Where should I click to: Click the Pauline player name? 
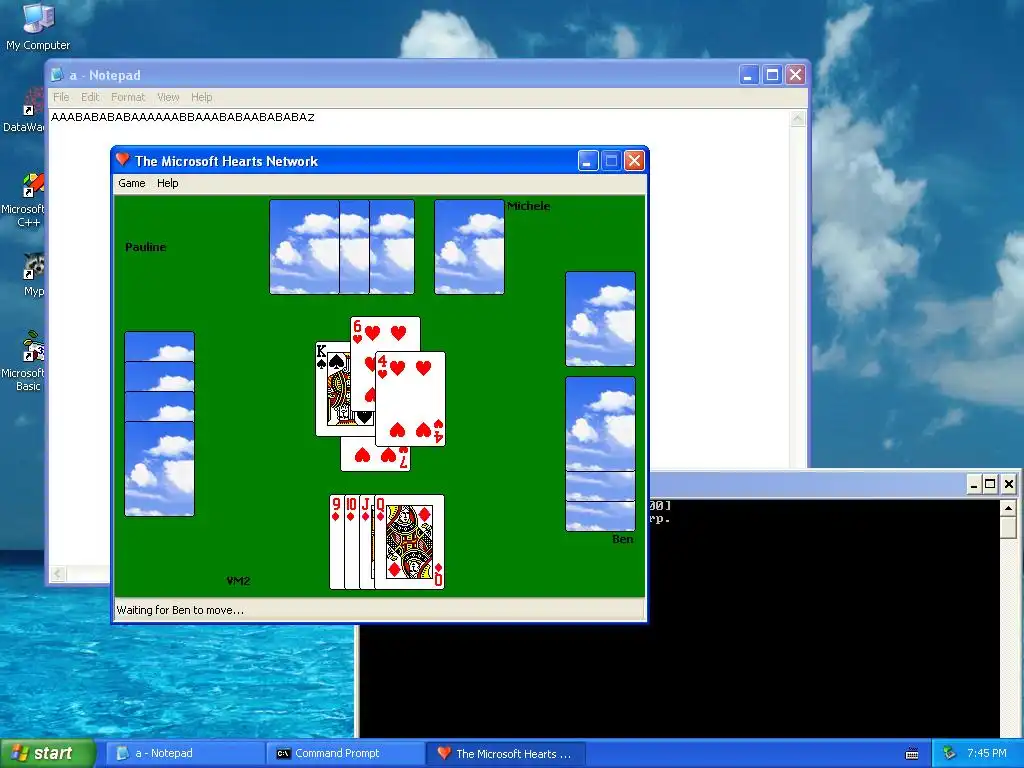point(146,247)
